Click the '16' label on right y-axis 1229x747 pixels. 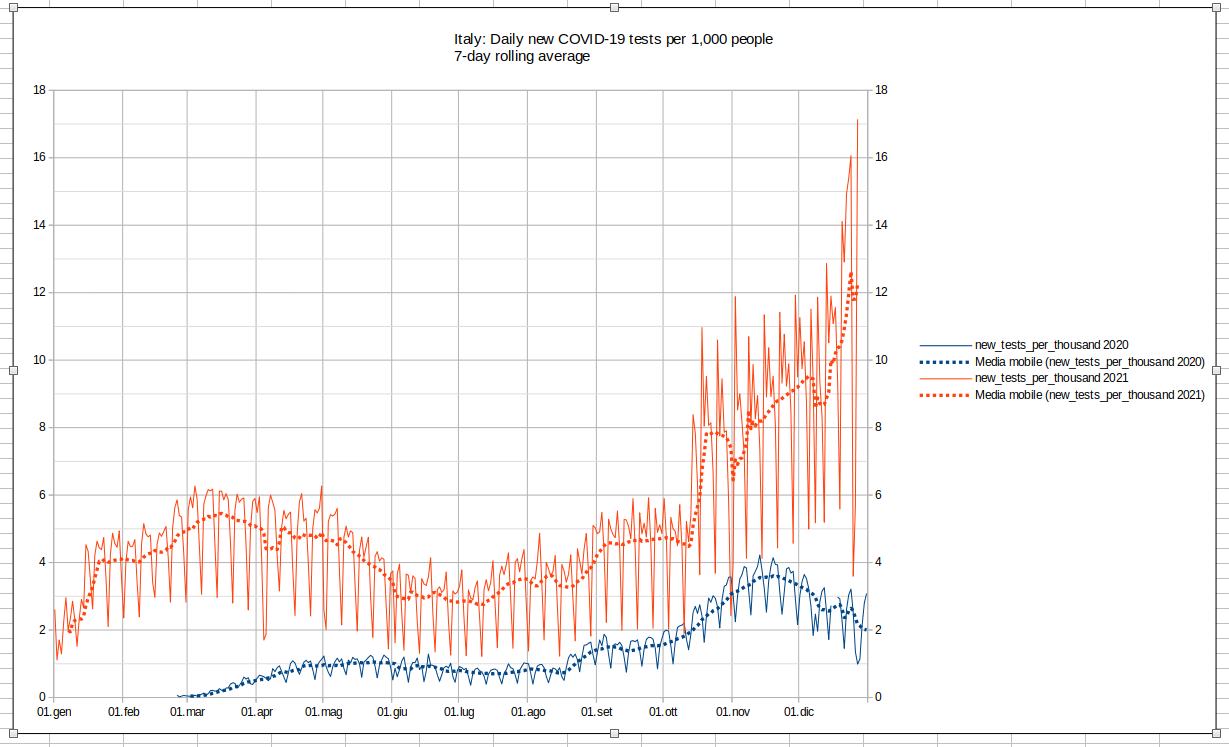pos(881,157)
